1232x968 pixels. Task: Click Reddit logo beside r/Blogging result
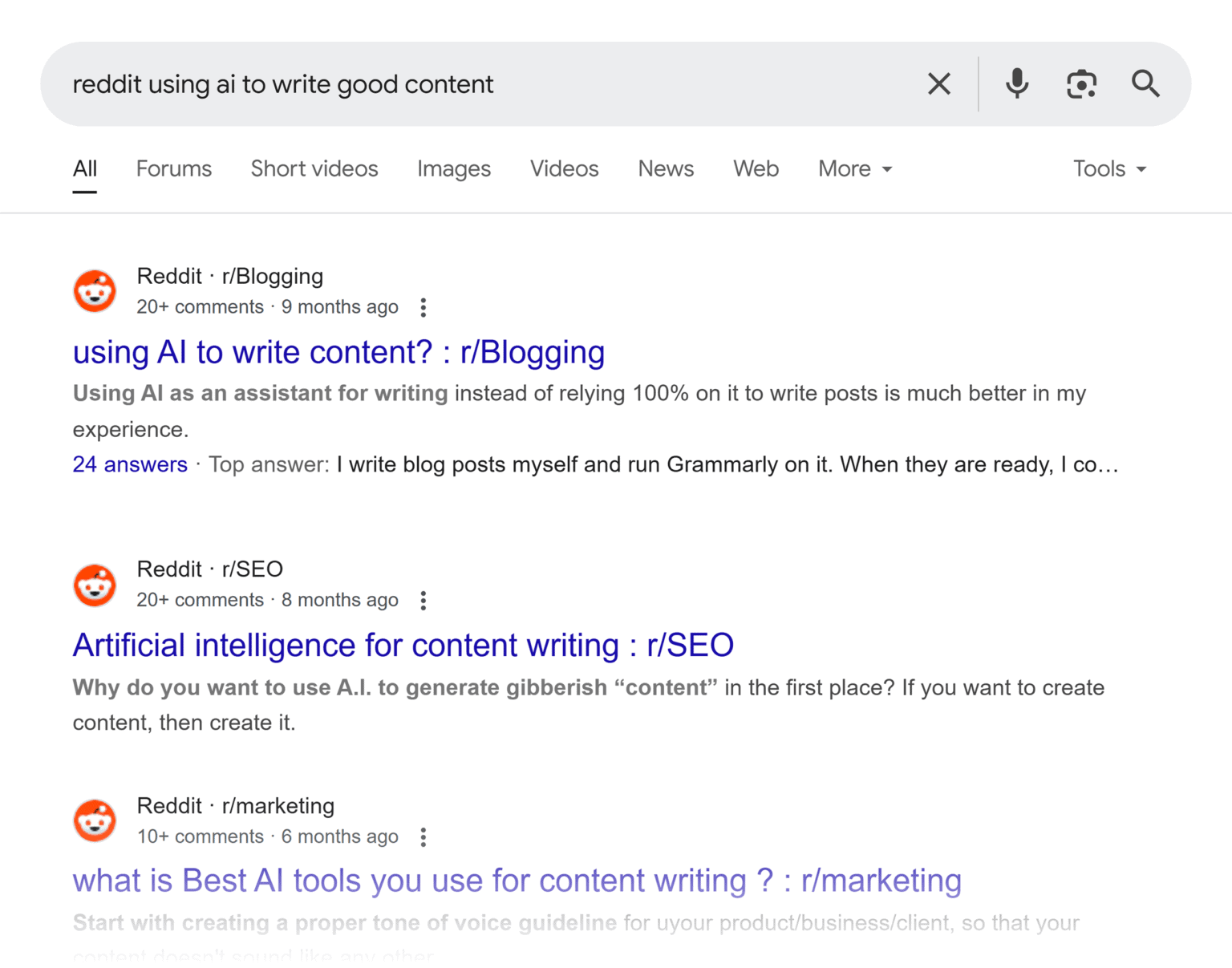pyautogui.click(x=95, y=290)
